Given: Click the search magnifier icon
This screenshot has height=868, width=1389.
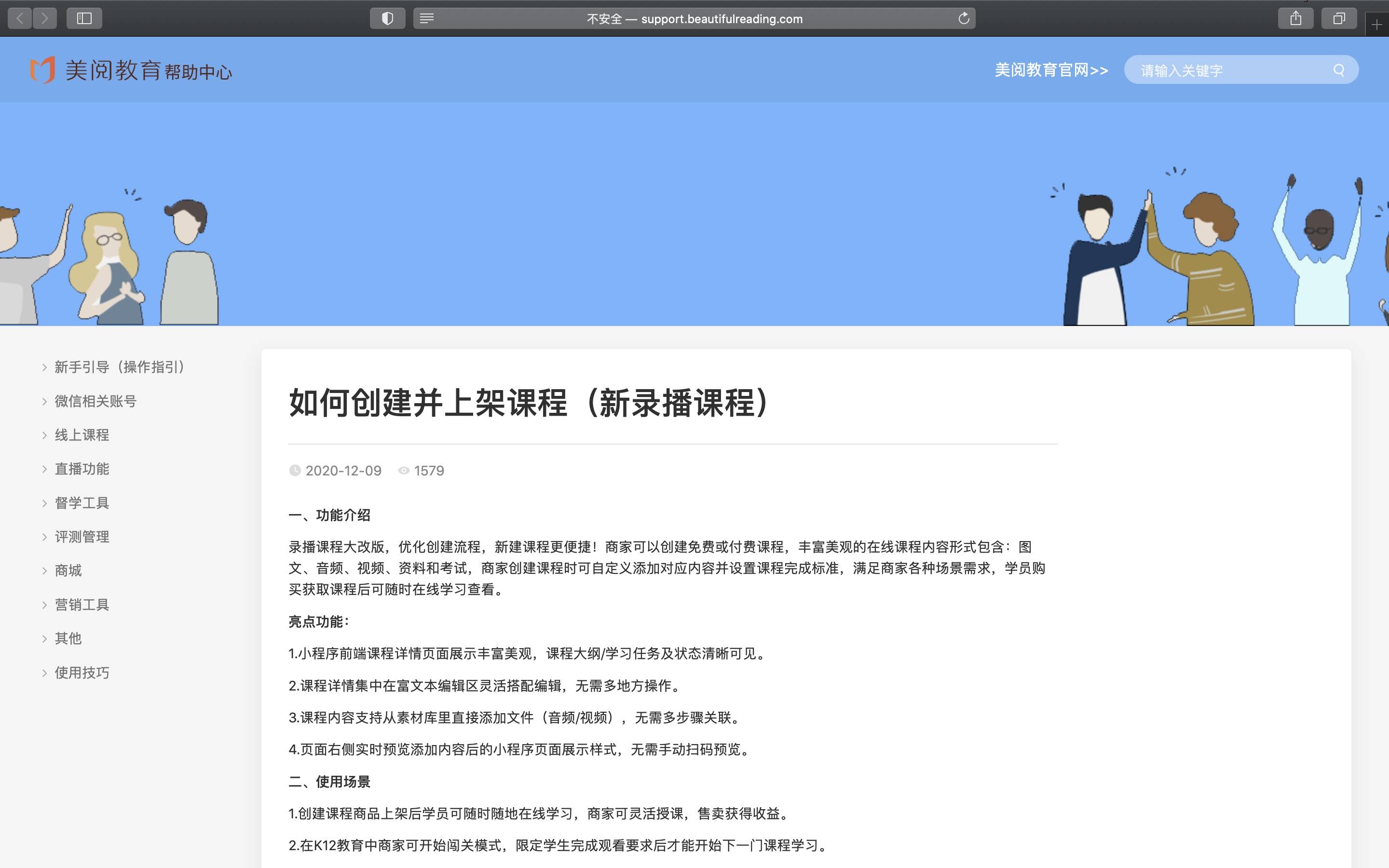Looking at the screenshot, I should pos(1338,70).
